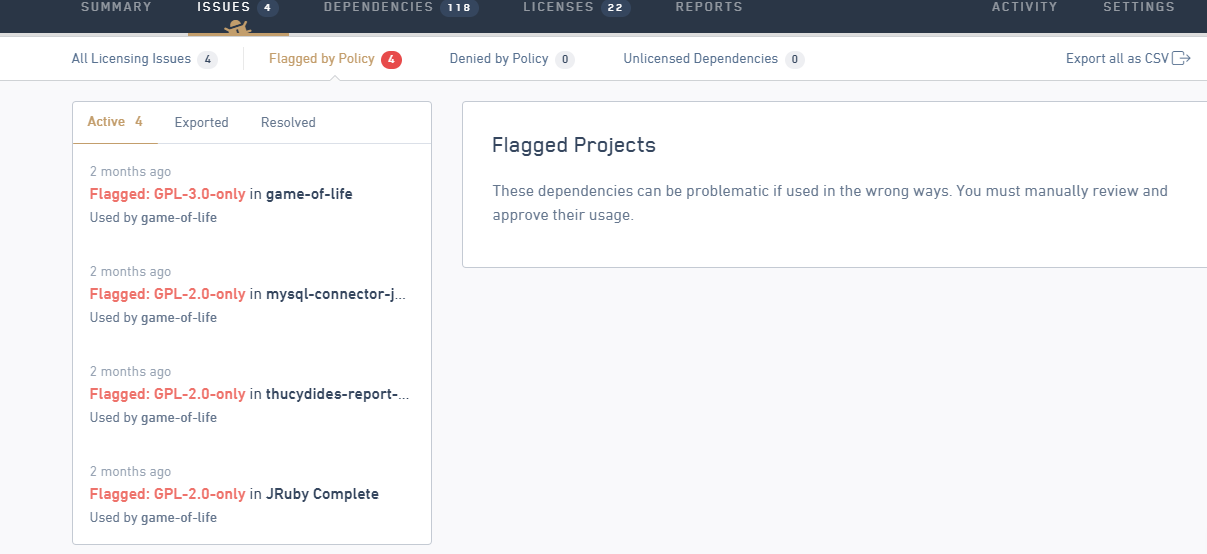
Task: Open the mysql-connector-j flagged GPL-2.0 issue
Action: point(252,294)
